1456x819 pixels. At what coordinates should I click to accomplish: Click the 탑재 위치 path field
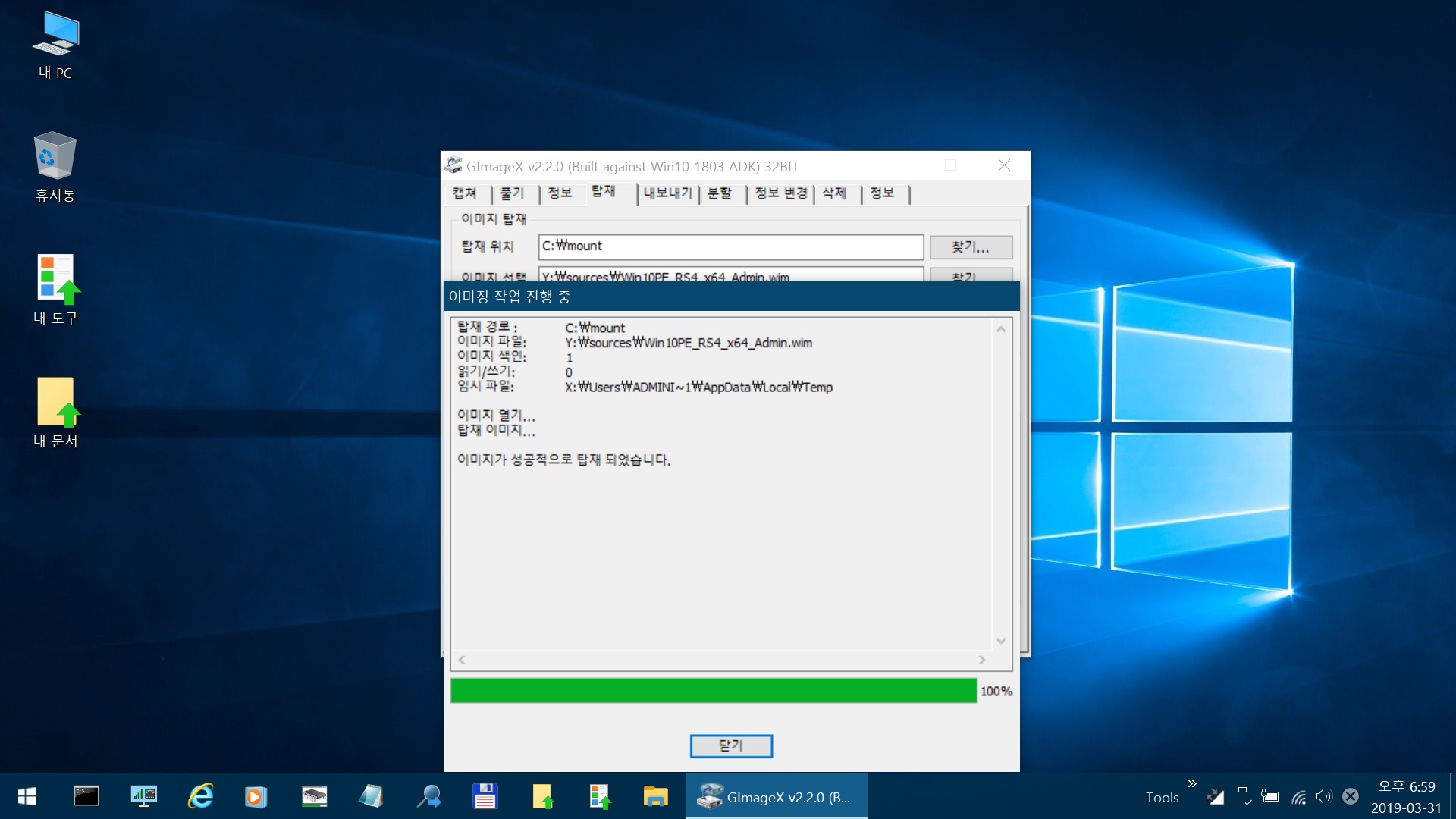[731, 246]
